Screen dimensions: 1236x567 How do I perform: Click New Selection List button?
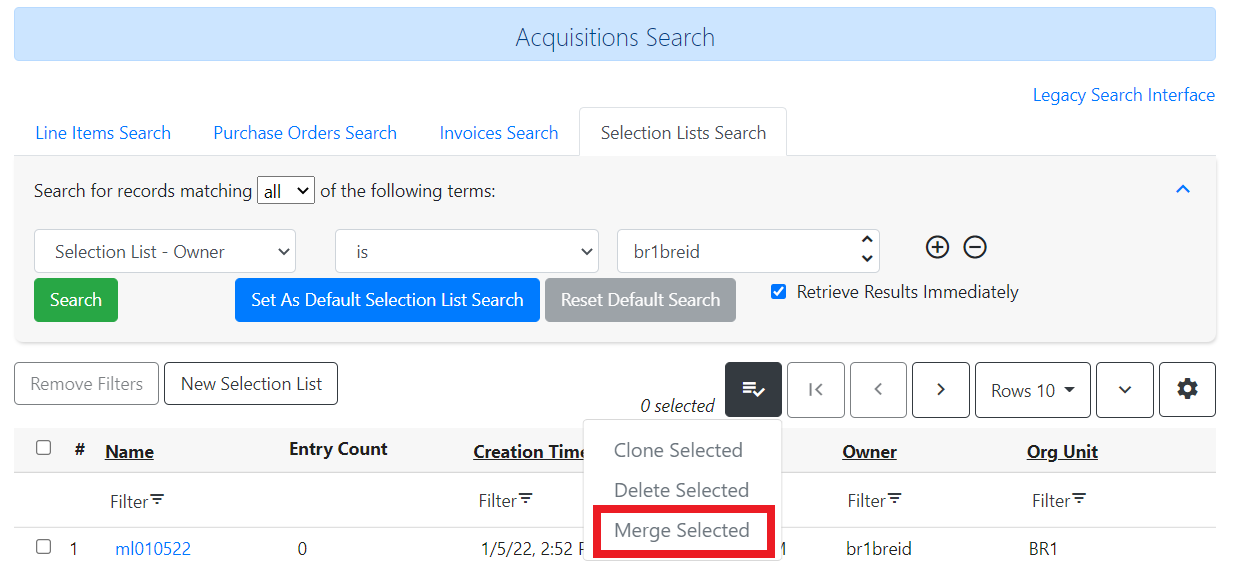[251, 384]
